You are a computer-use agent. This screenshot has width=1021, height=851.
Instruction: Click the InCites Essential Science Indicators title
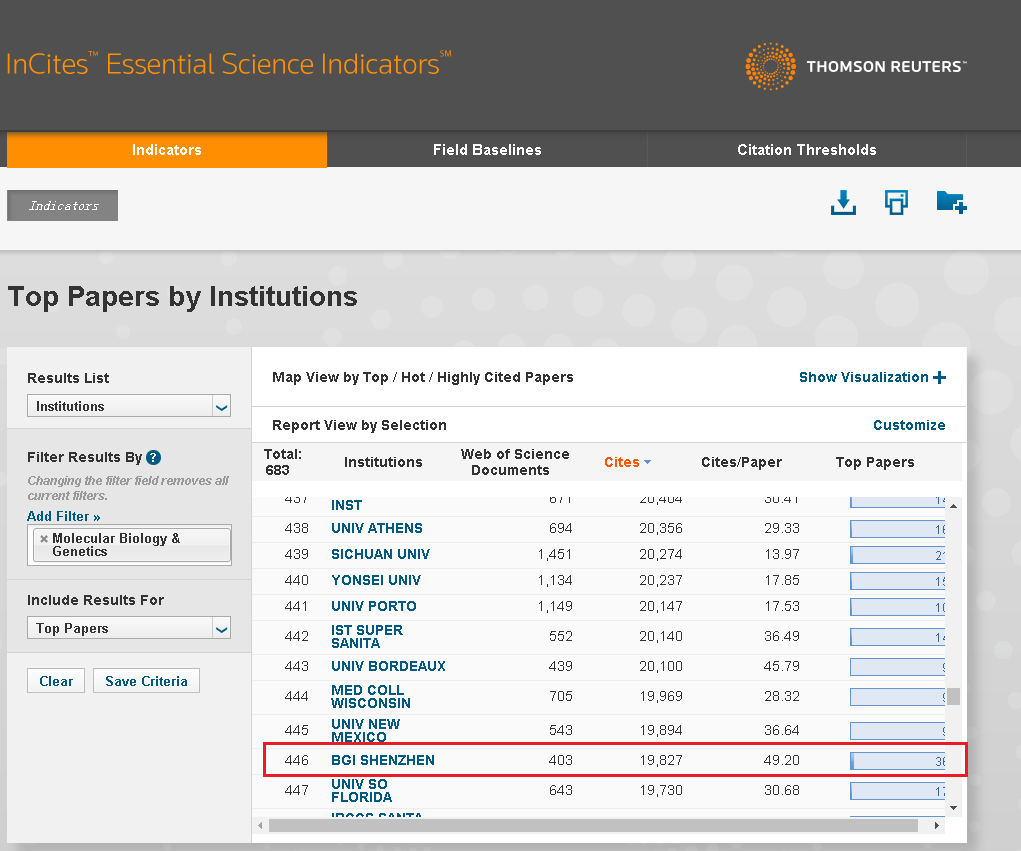(x=228, y=64)
